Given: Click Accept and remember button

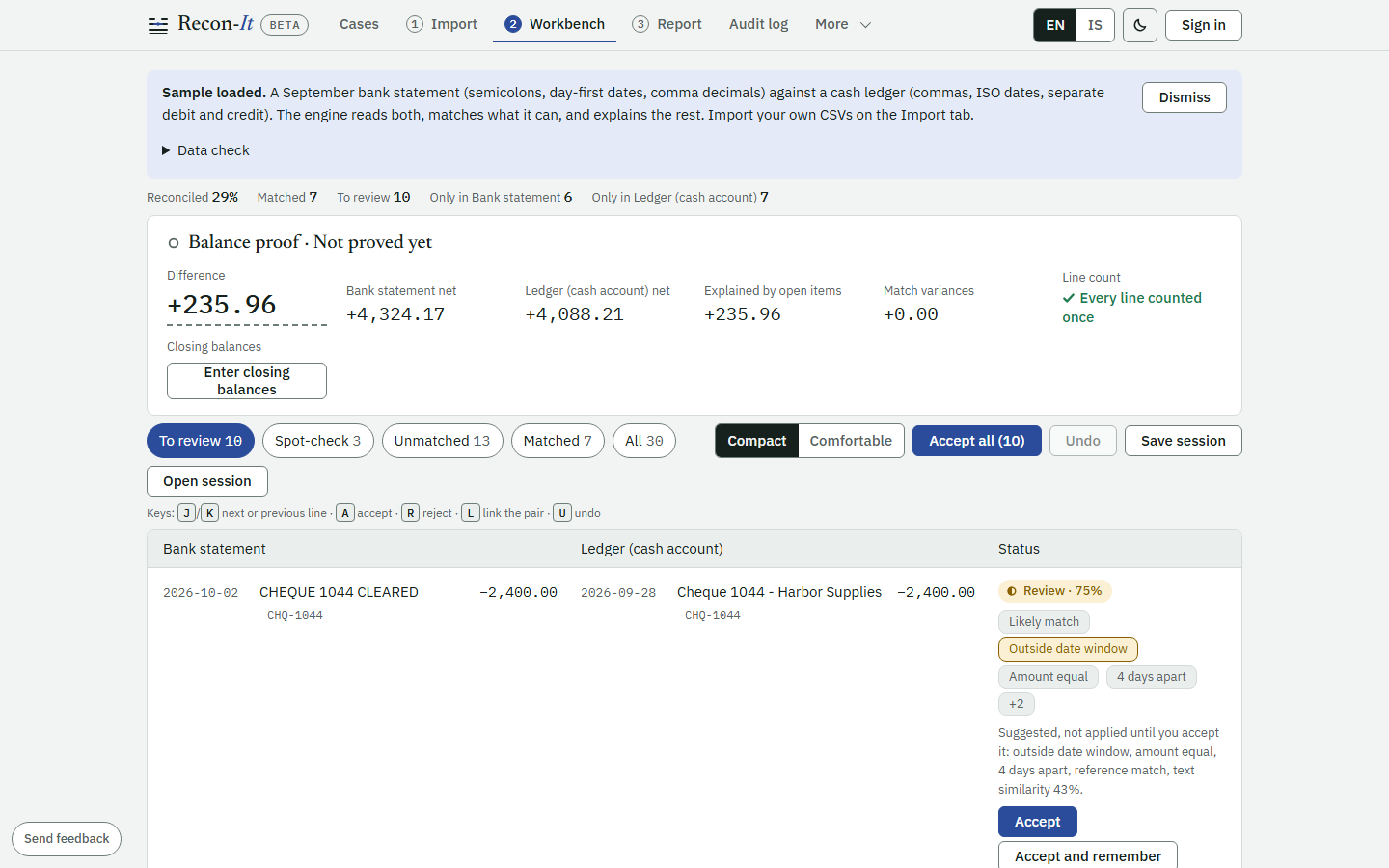Looking at the screenshot, I should click(1088, 855).
